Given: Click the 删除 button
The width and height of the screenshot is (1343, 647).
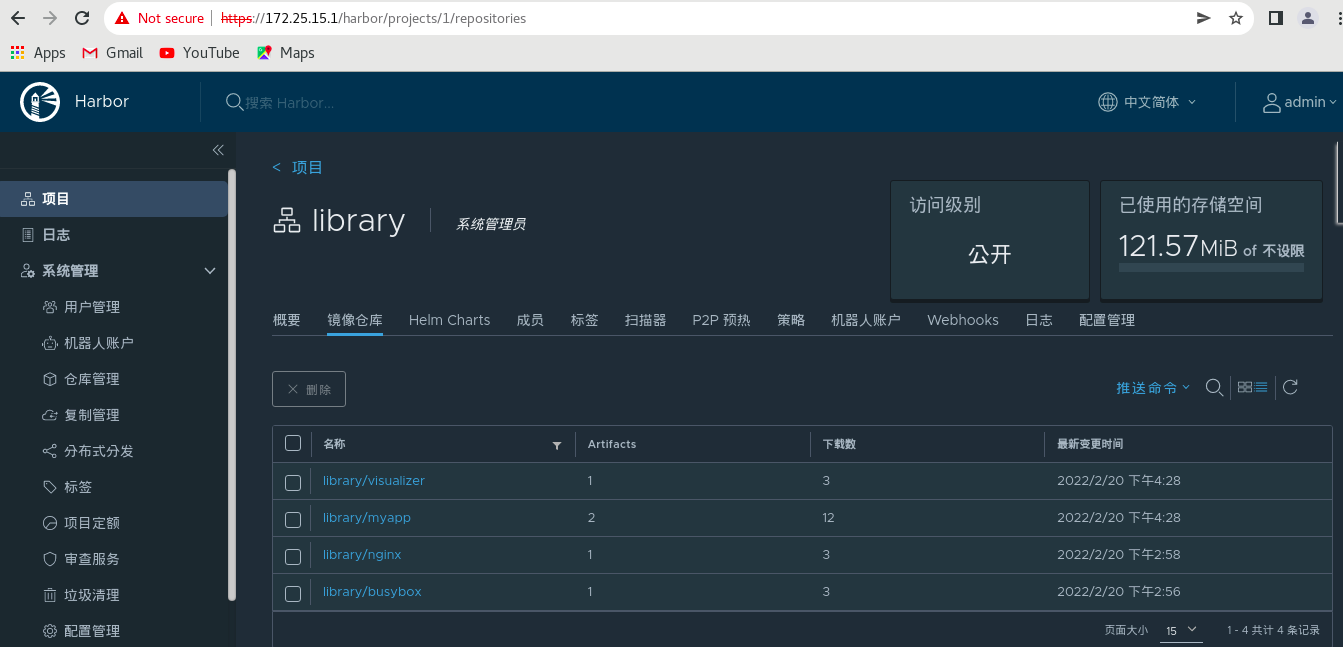Looking at the screenshot, I should 309,389.
